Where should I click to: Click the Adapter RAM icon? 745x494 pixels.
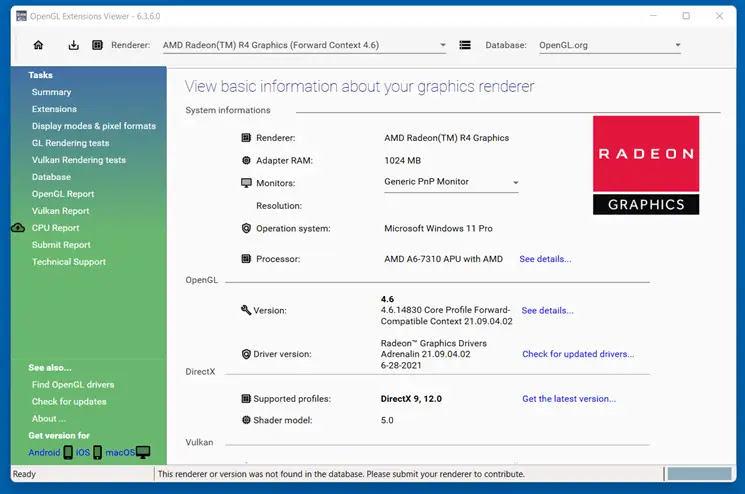pyautogui.click(x=246, y=161)
